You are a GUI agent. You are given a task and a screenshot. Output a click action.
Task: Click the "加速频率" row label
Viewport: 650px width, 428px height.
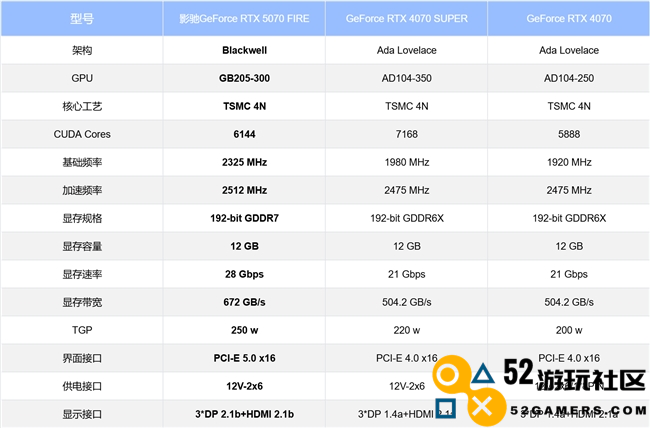tap(82, 190)
